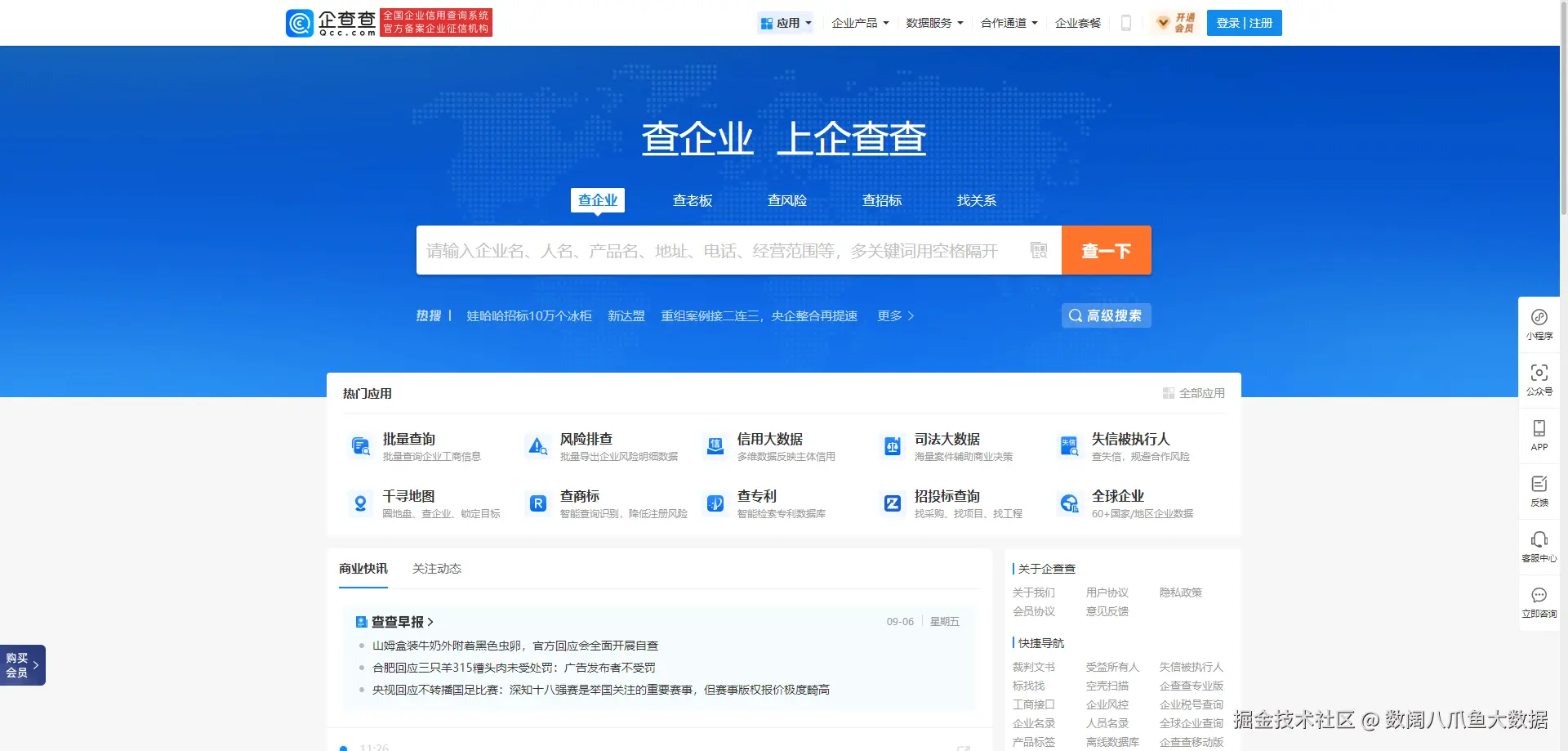Open the 千寻地图 app icon
The image size is (1568, 751).
(360, 503)
